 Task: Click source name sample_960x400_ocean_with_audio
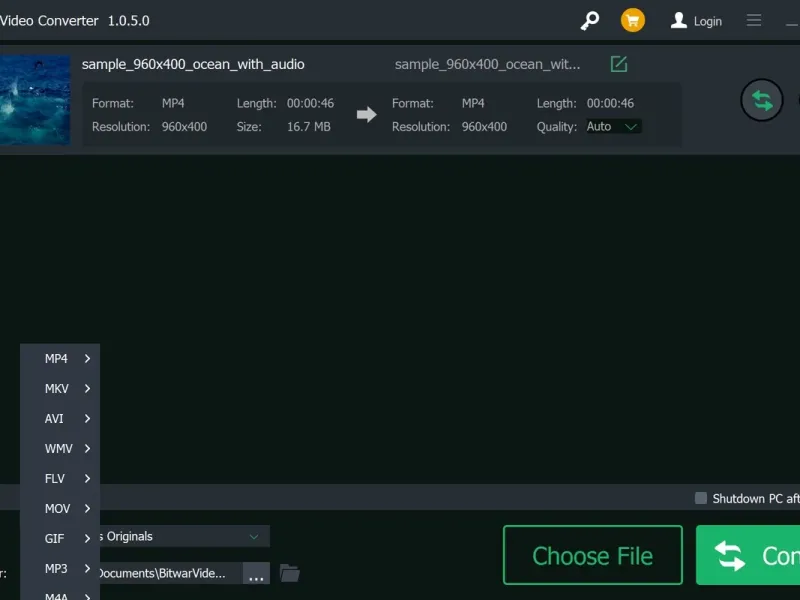(x=193, y=64)
